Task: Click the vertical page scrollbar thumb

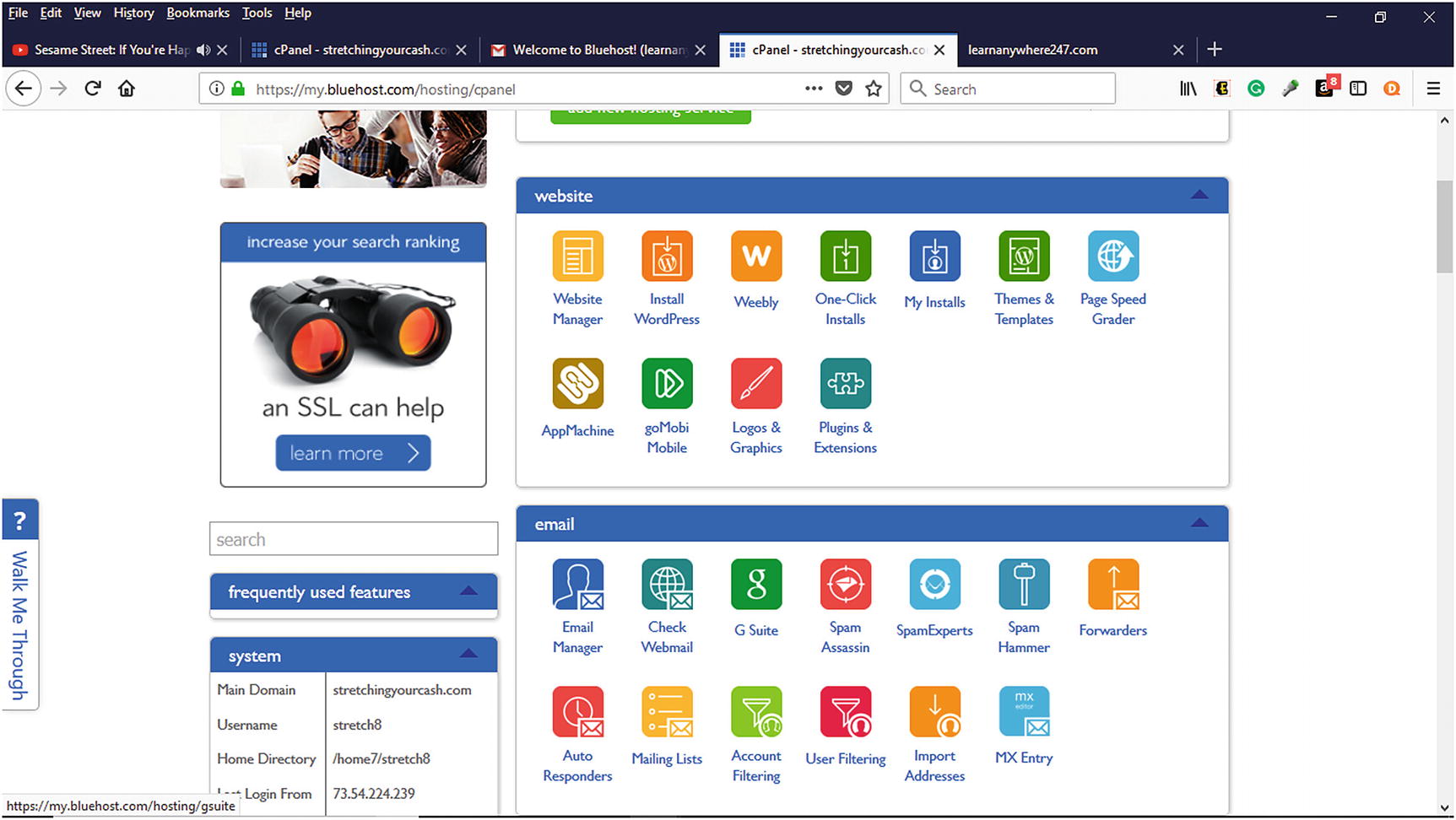Action: click(1444, 226)
